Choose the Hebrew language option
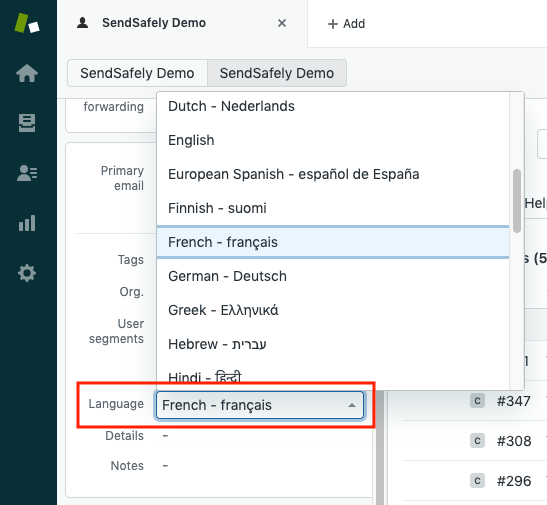This screenshot has width=547, height=505. click(333, 344)
